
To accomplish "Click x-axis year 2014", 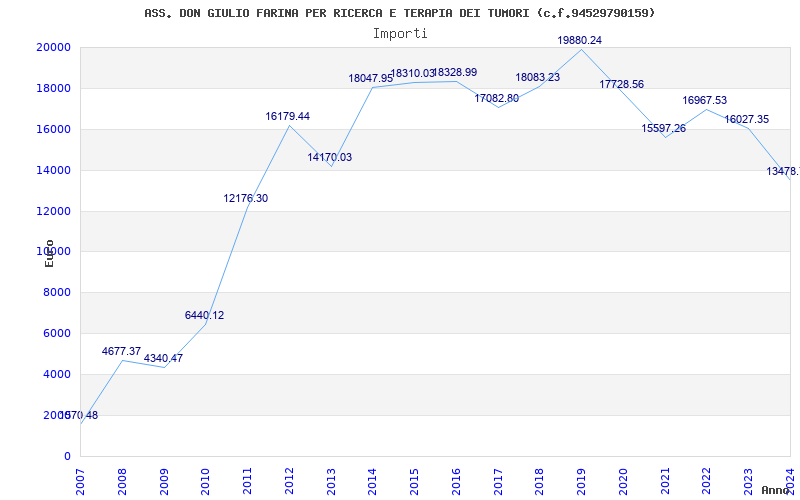I will [372, 482].
